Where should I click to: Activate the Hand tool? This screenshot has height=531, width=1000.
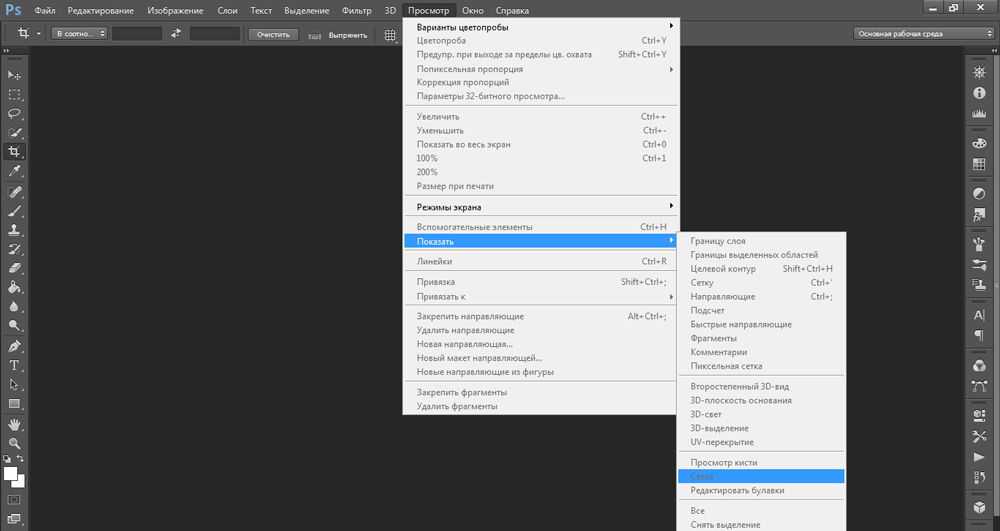point(14,422)
